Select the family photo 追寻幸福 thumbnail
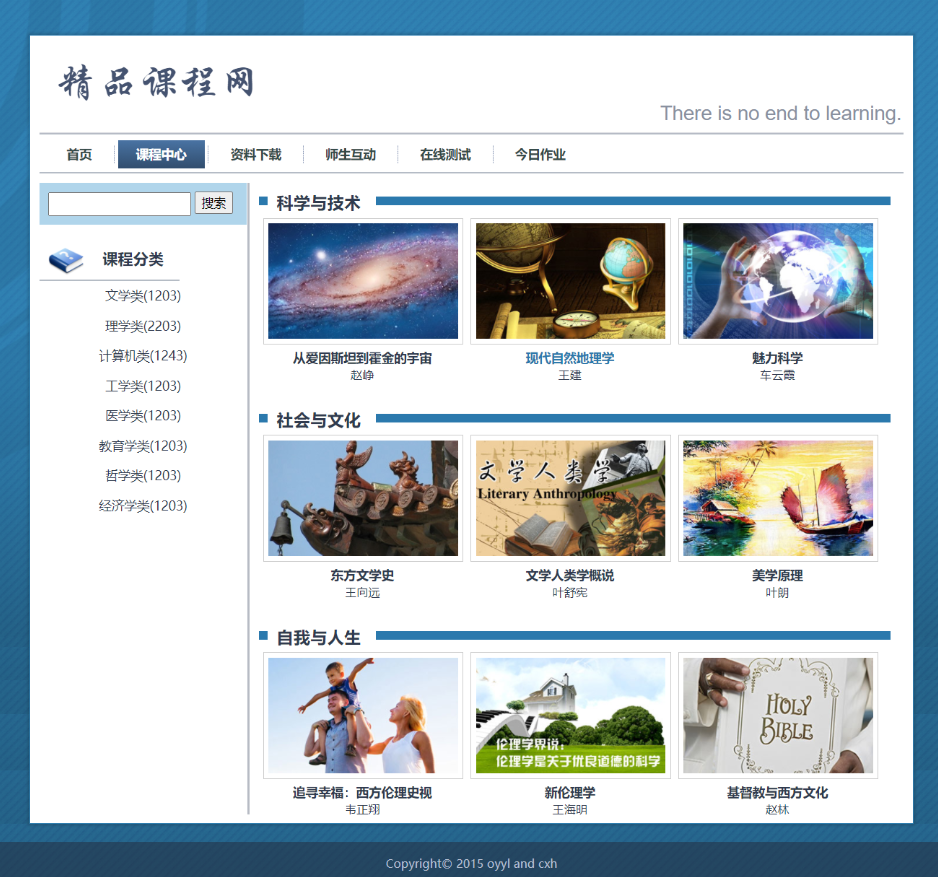 coord(363,715)
